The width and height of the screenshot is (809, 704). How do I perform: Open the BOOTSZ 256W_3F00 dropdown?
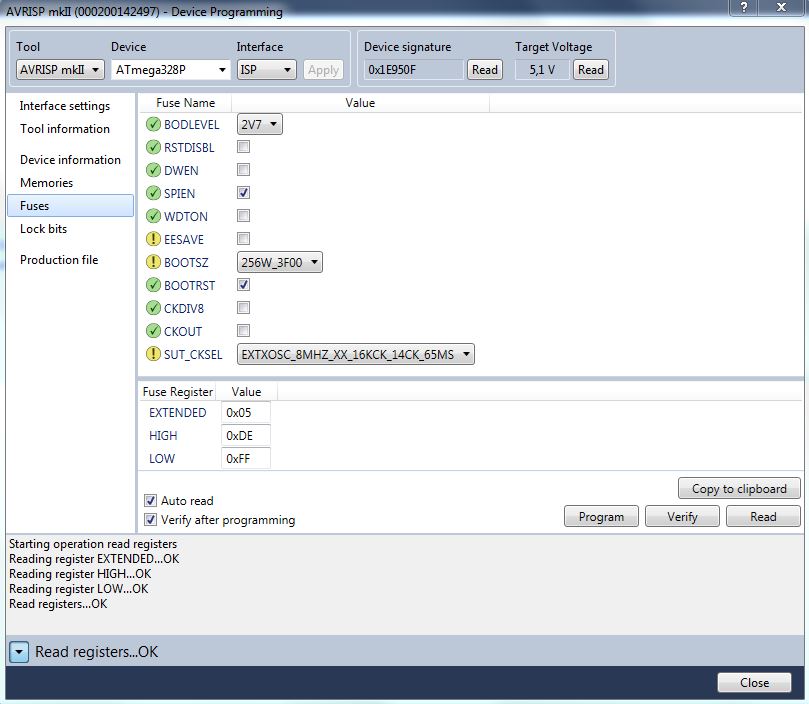[280, 262]
